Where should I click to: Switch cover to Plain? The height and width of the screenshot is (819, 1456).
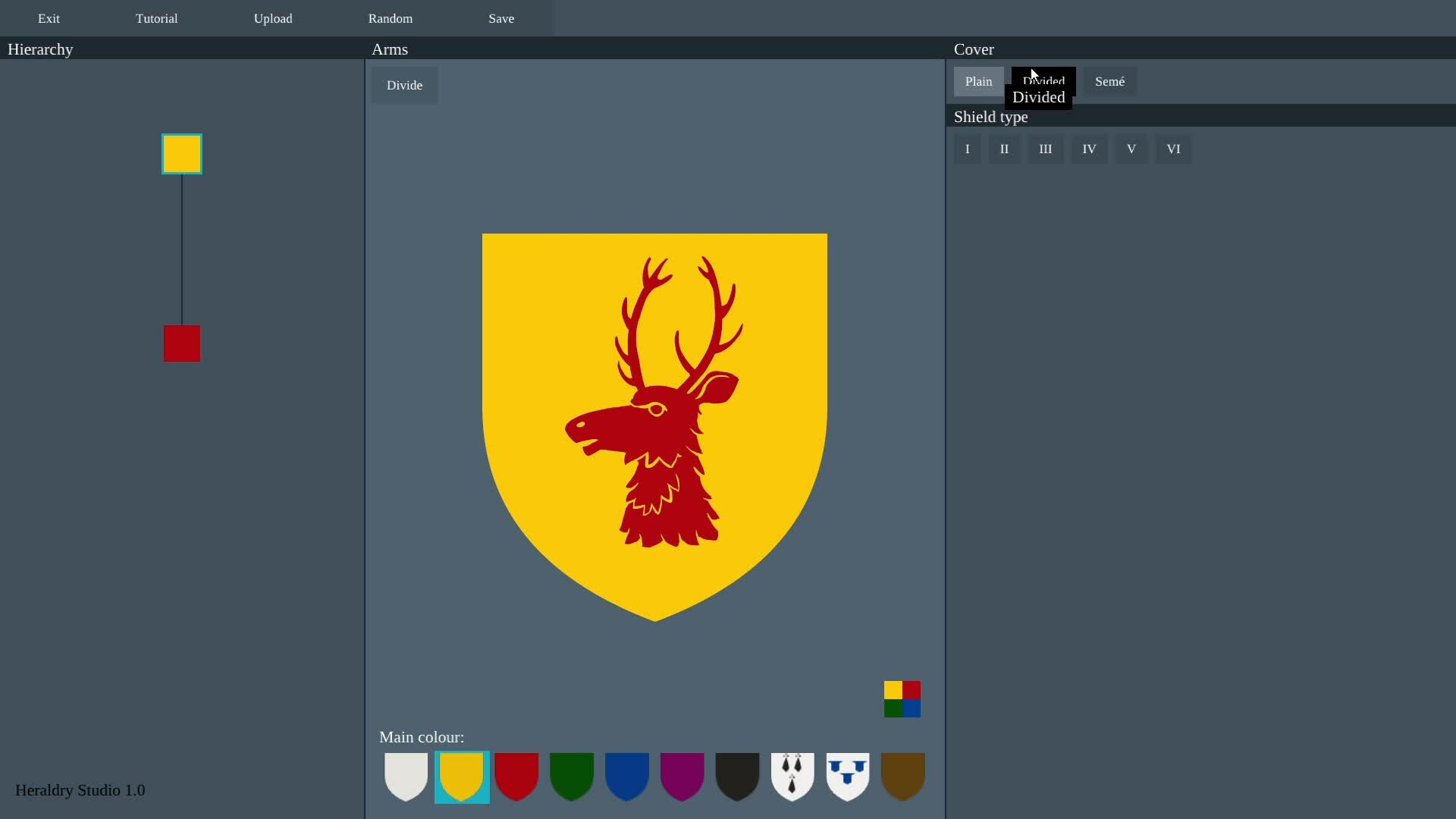point(978,81)
